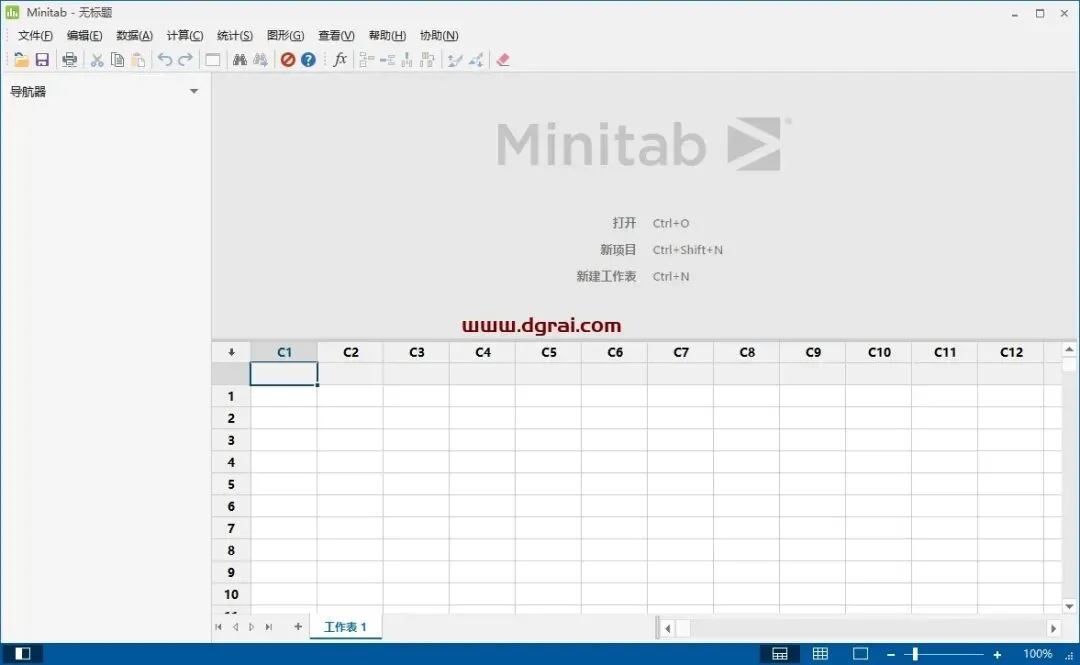
Task: Cancel with the red prohibited circle icon
Action: pyautogui.click(x=288, y=60)
